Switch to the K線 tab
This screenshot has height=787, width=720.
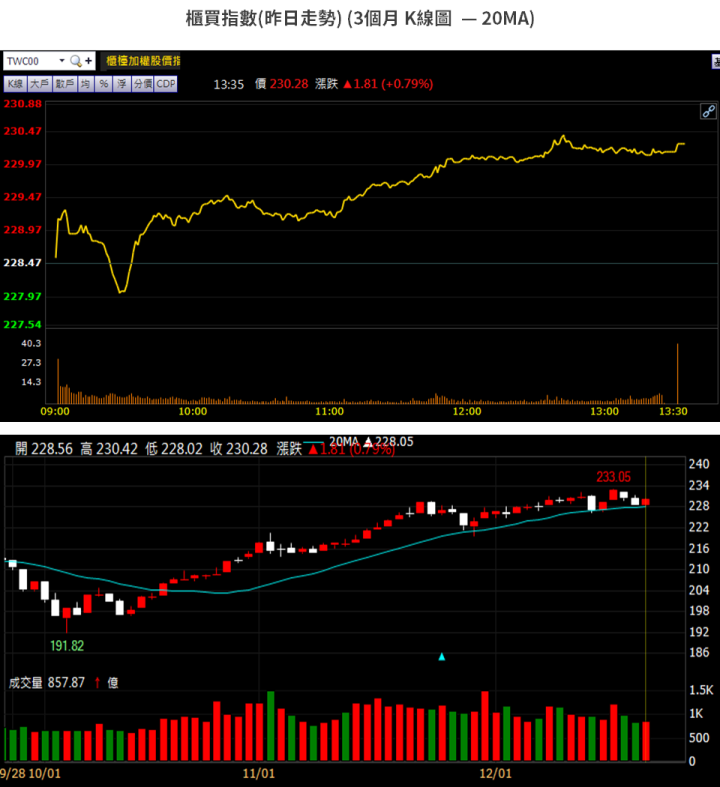[15, 84]
